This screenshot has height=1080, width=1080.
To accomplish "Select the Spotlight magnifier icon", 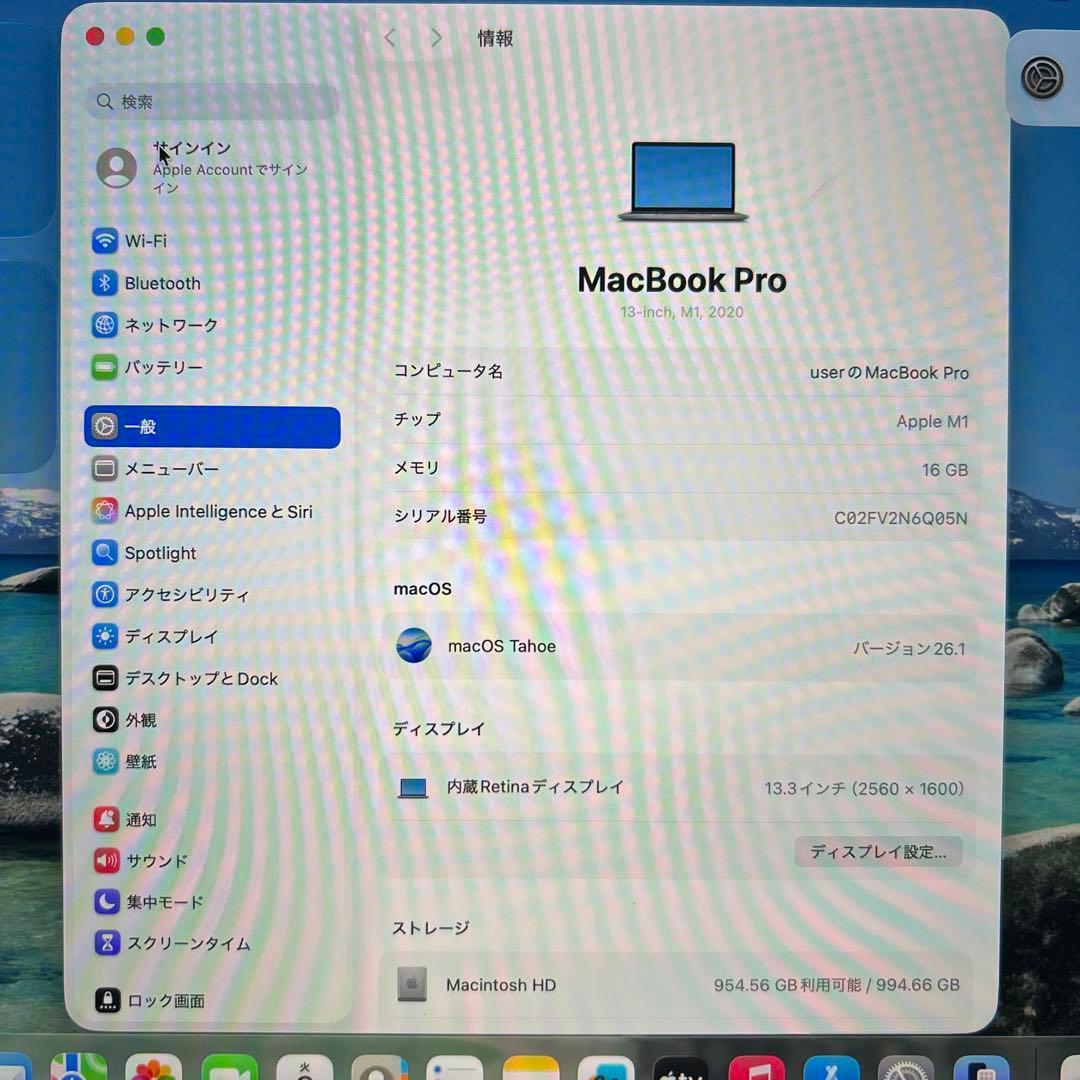I will tap(105, 553).
